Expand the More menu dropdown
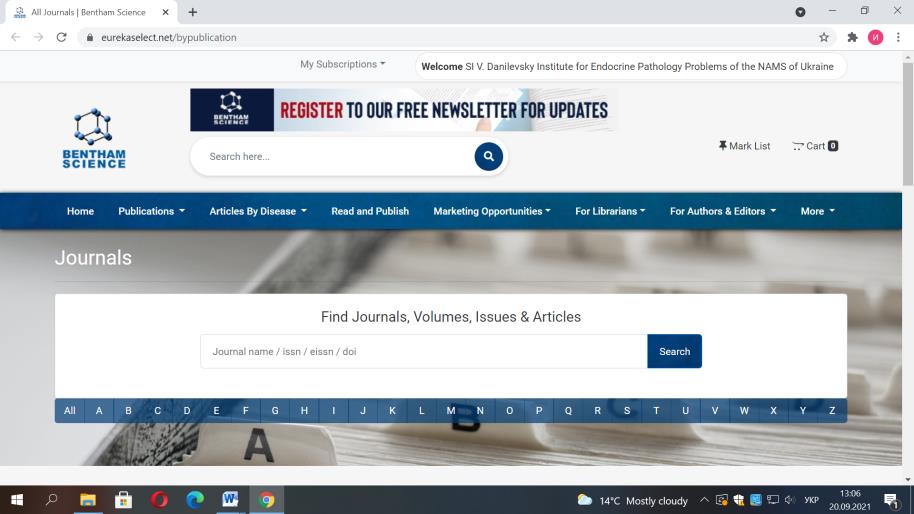The width and height of the screenshot is (914, 514). [817, 211]
